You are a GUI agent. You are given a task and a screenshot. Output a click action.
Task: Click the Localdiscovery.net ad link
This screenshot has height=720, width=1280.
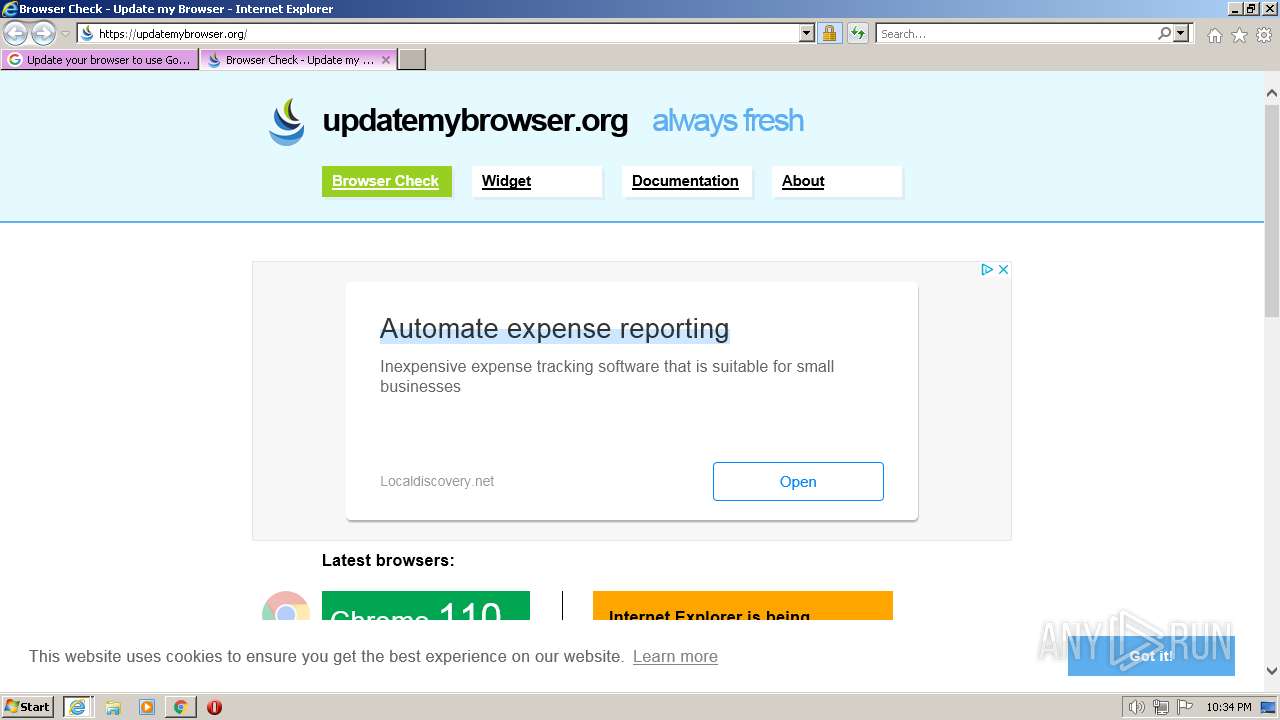[x=437, y=481]
